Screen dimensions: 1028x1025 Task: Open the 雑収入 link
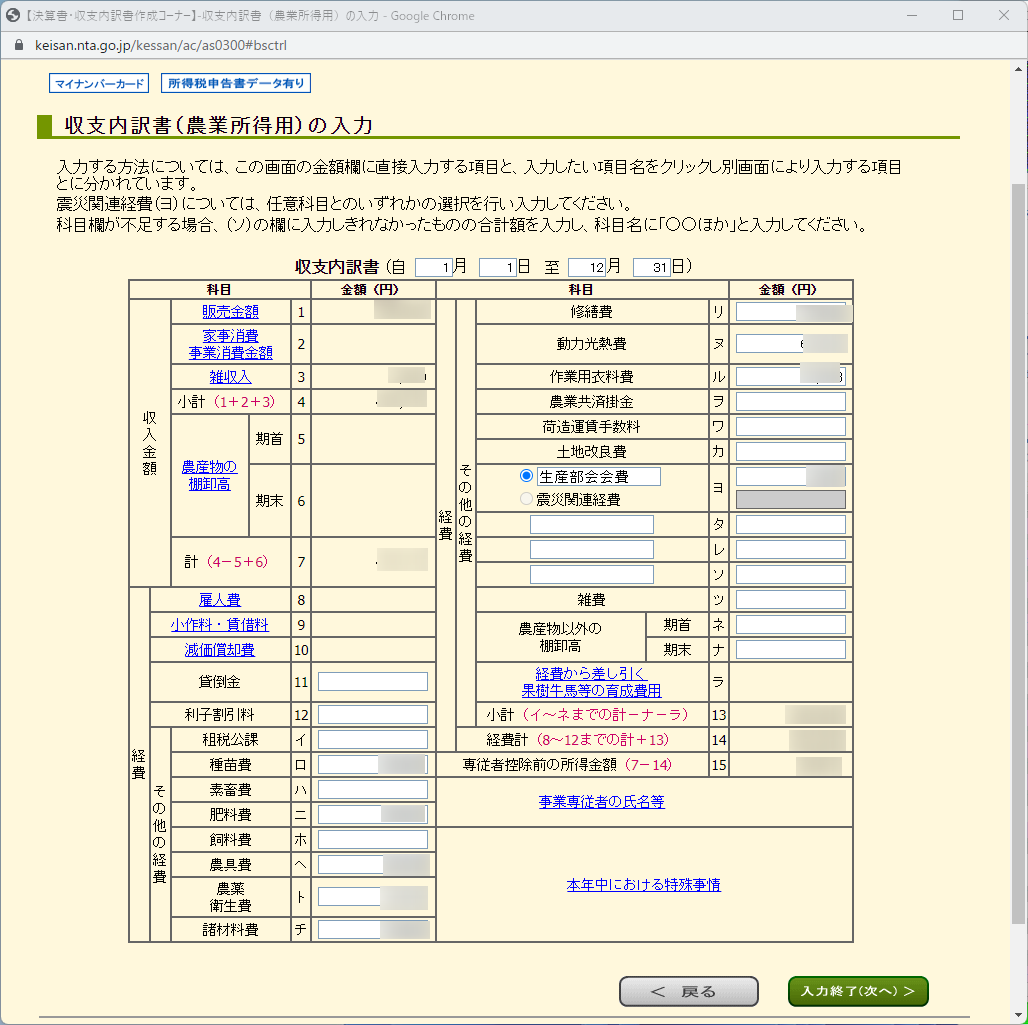click(x=230, y=377)
